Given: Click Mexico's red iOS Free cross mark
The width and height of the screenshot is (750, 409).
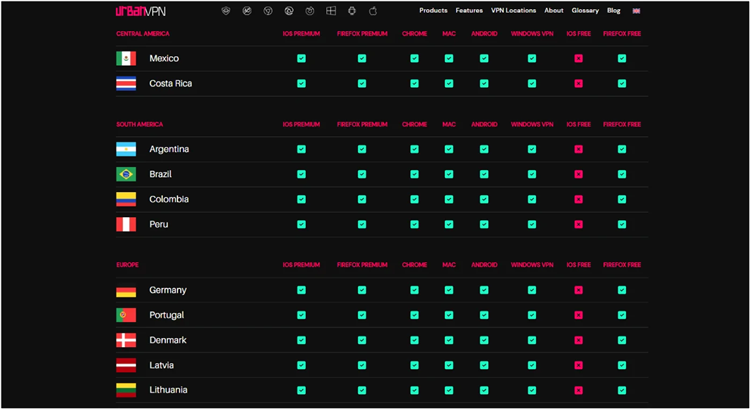Looking at the screenshot, I should pos(578,58).
